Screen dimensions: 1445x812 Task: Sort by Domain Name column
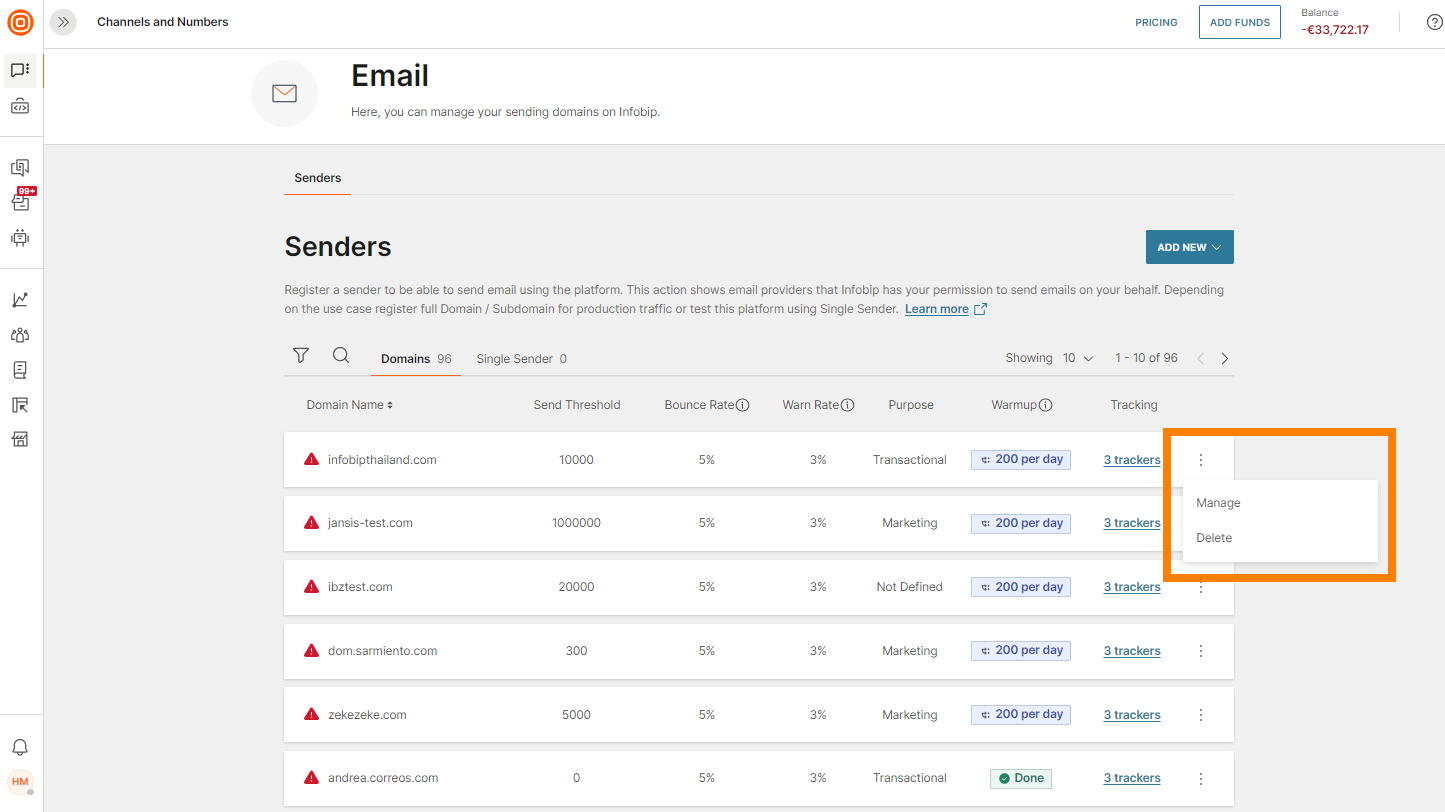coord(349,405)
